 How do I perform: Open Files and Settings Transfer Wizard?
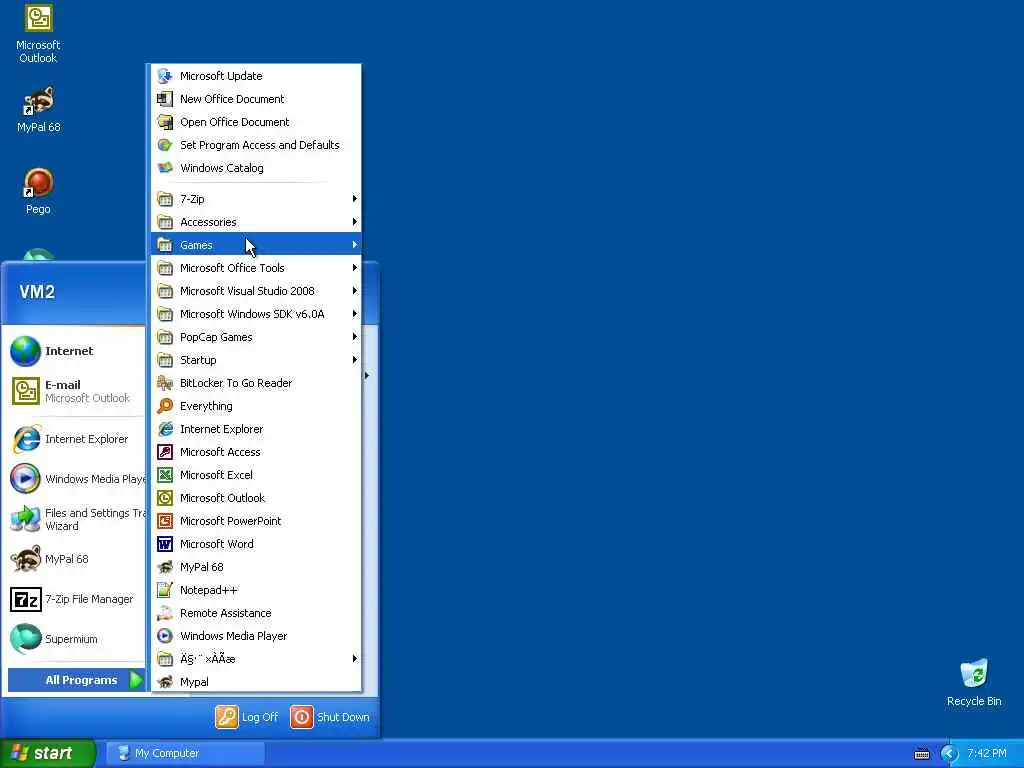pyautogui.click(x=76, y=519)
